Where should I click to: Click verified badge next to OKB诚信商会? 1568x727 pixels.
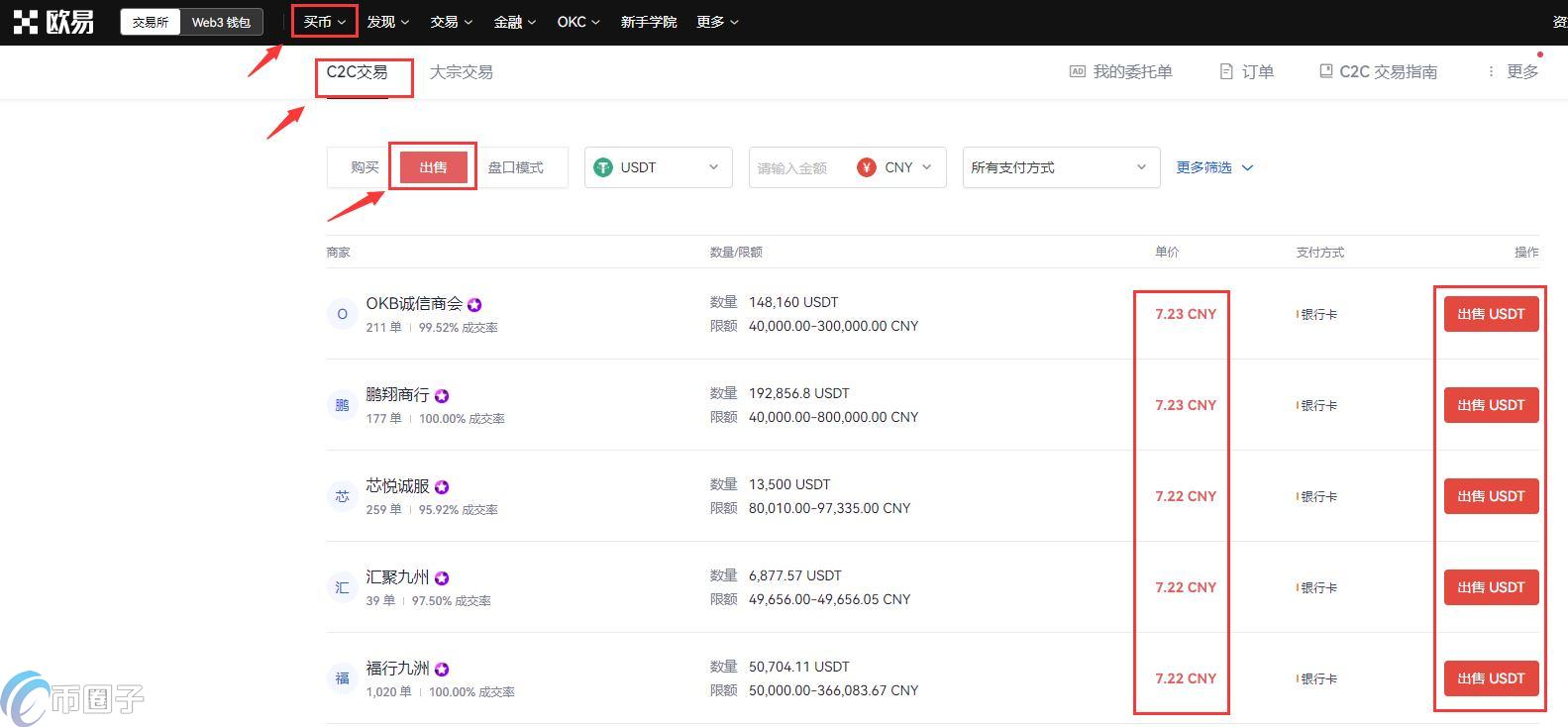(474, 305)
